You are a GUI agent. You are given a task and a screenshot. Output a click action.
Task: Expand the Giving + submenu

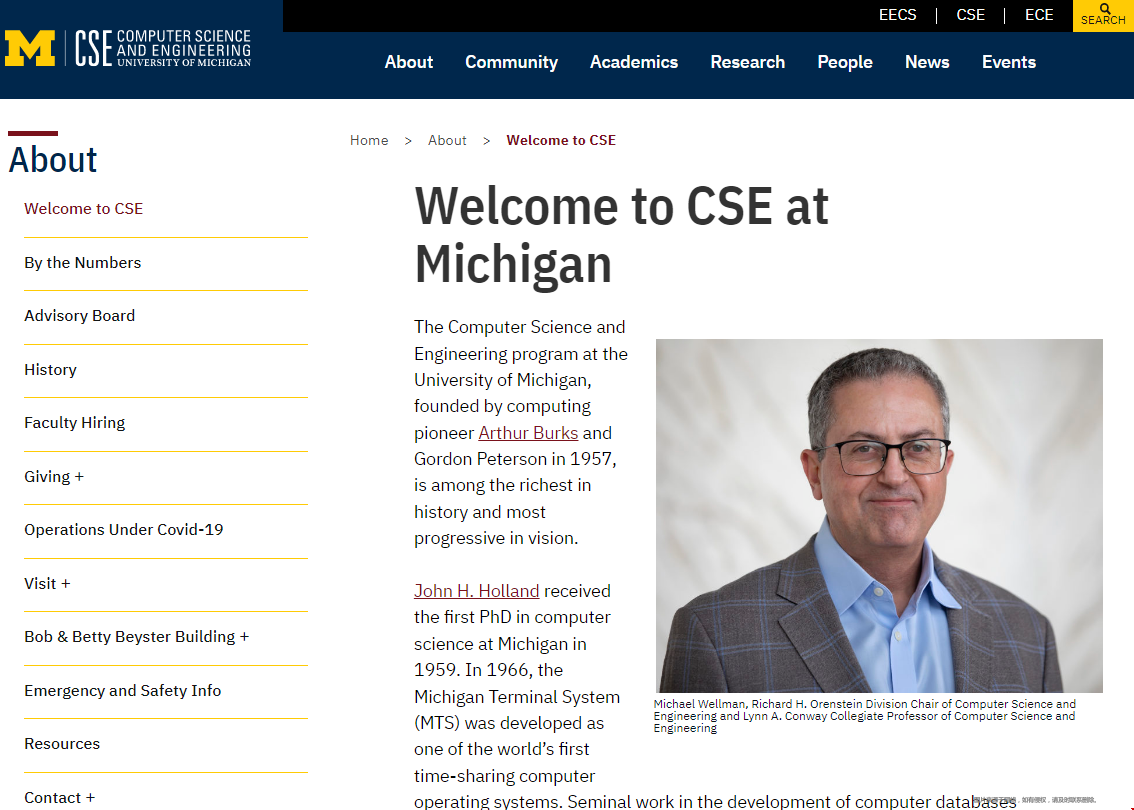pyautogui.click(x=54, y=477)
